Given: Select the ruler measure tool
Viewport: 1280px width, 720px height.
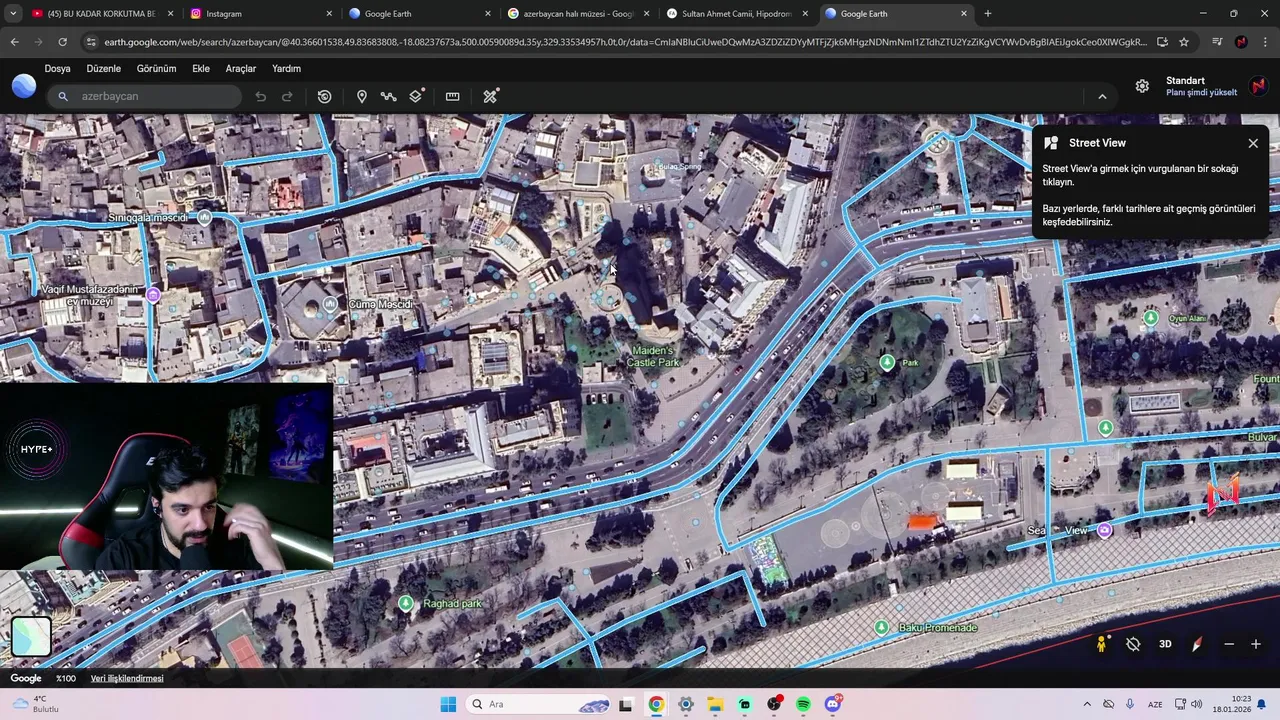Looking at the screenshot, I should point(452,97).
